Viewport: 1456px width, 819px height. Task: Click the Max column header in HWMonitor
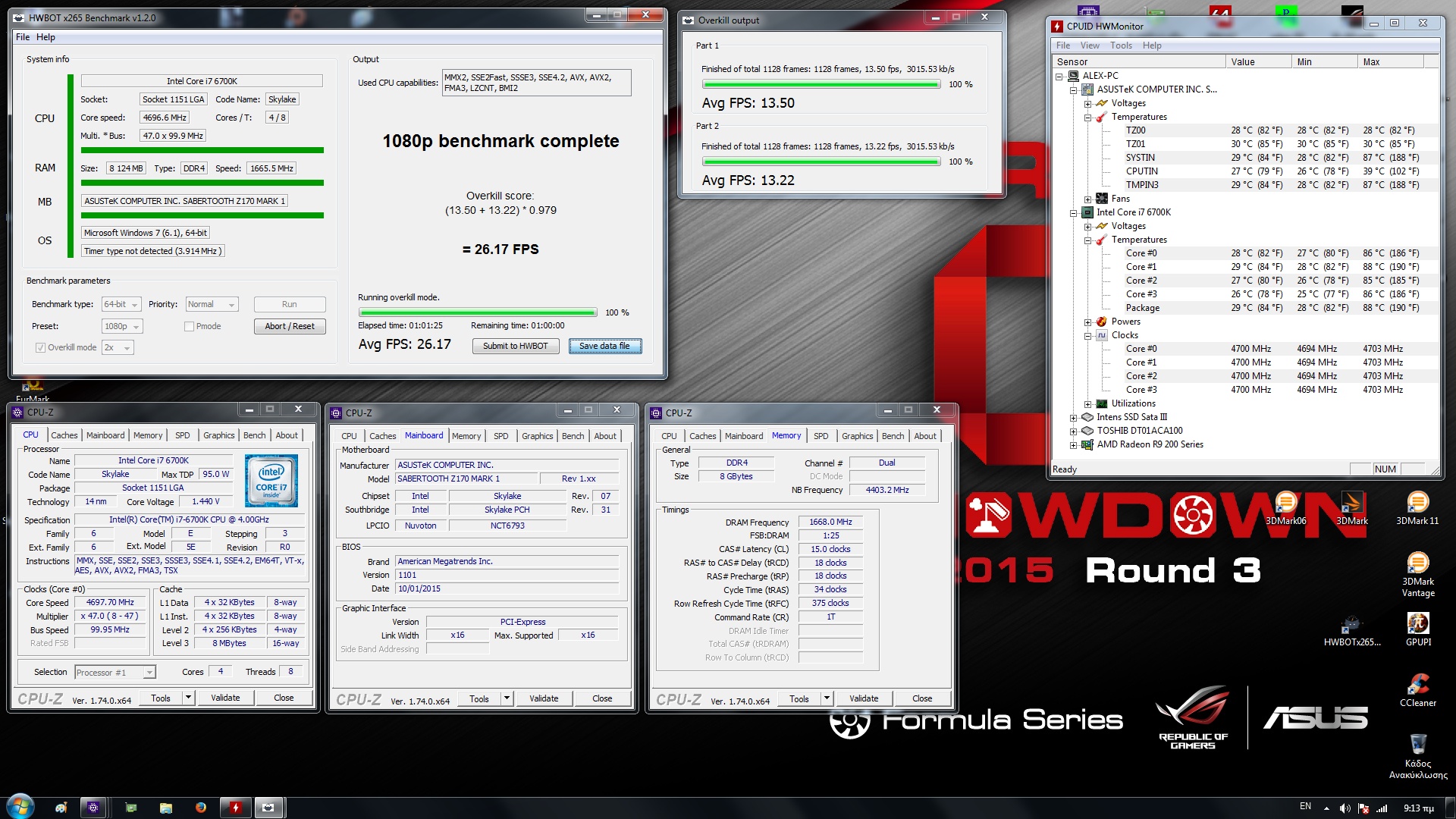(1390, 61)
